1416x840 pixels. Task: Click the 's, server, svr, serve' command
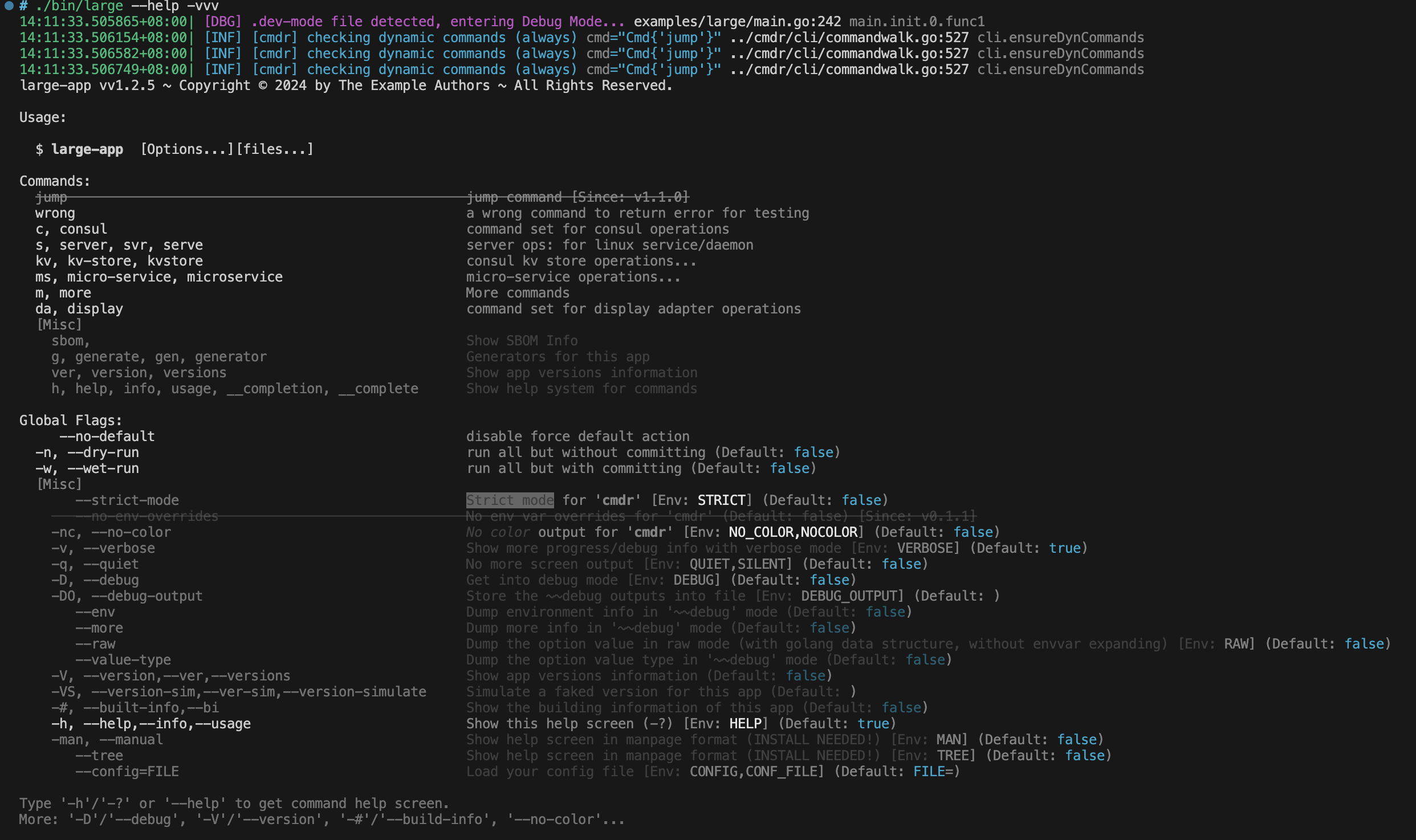[x=119, y=245]
